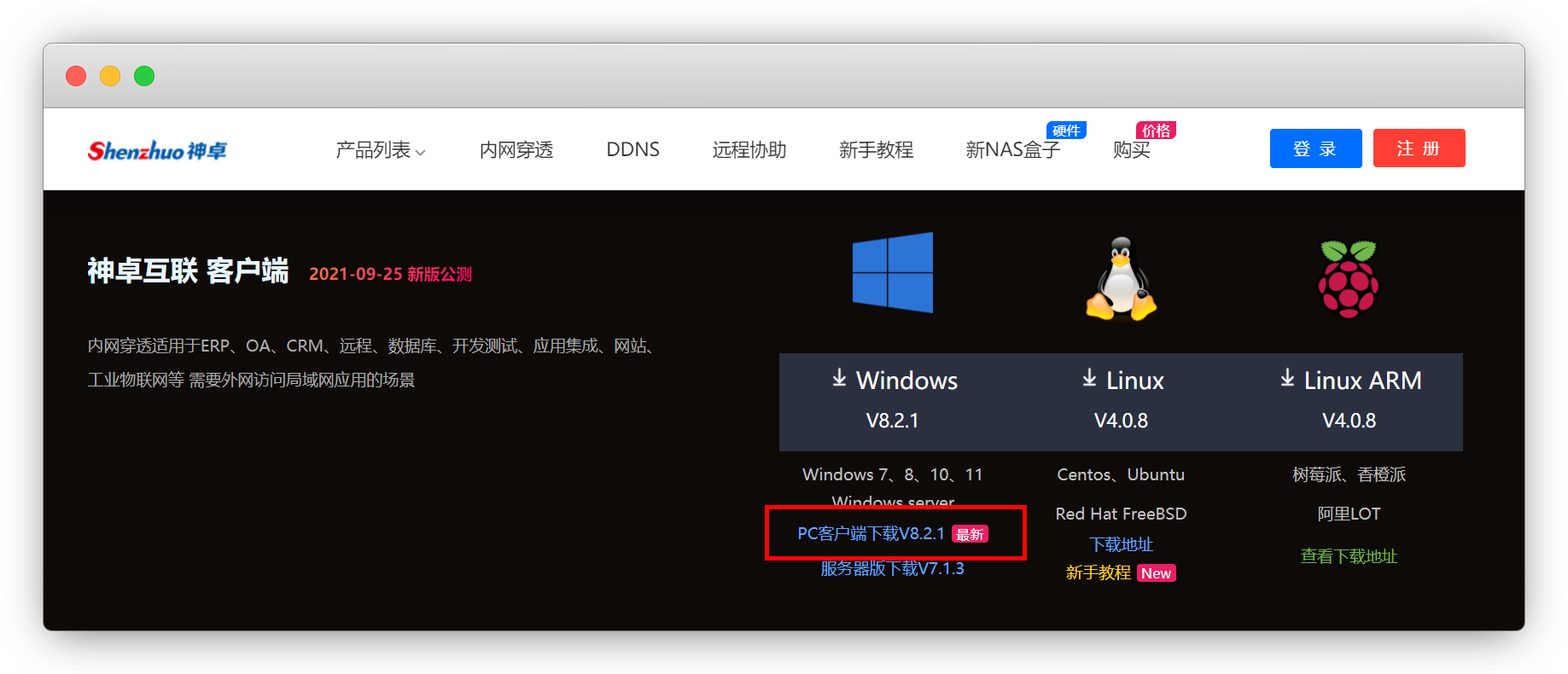The height and width of the screenshot is (674, 1568).
Task: Click the download arrow beside Linux ARM
Action: click(x=1287, y=379)
